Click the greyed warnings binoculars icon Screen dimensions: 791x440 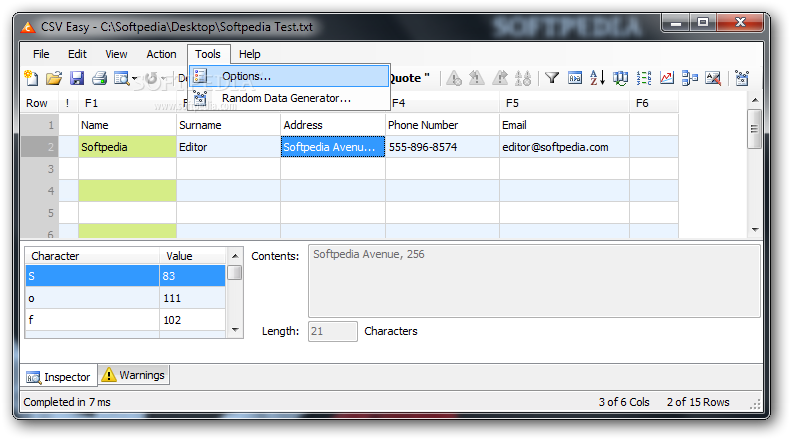click(523, 78)
